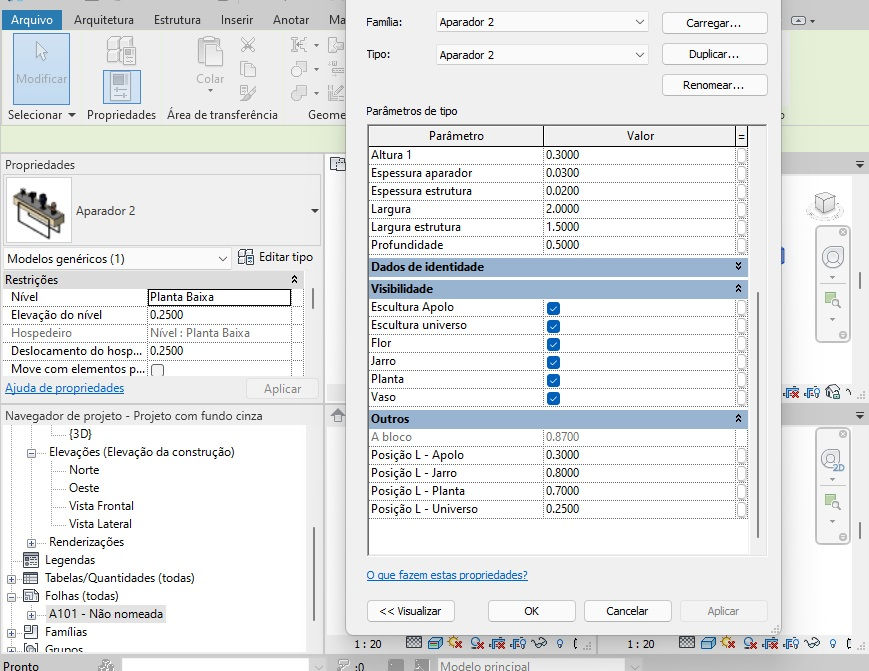Open the Propriedades ribbon icon
The height and width of the screenshot is (671, 869).
(121, 87)
